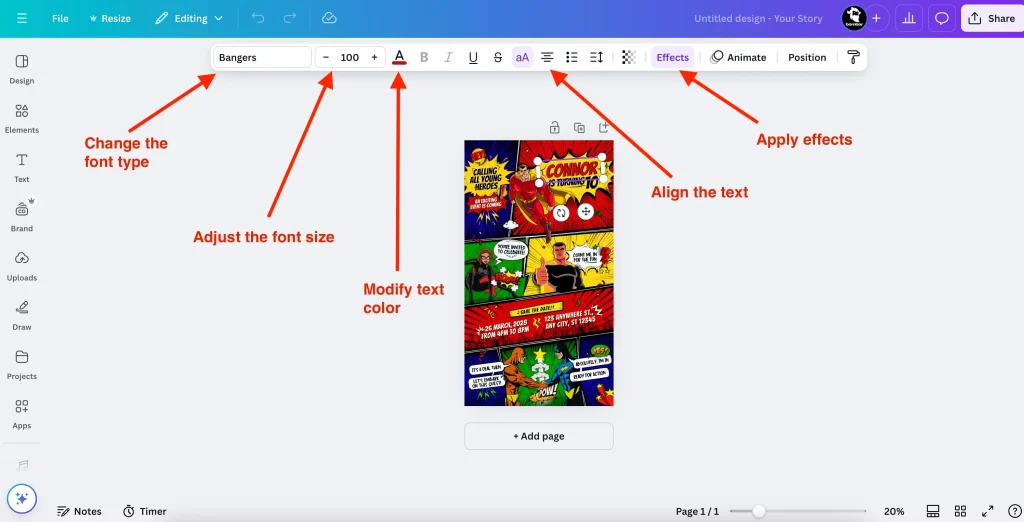Click the text color icon
The width and height of the screenshot is (1024, 522).
[x=399, y=57]
